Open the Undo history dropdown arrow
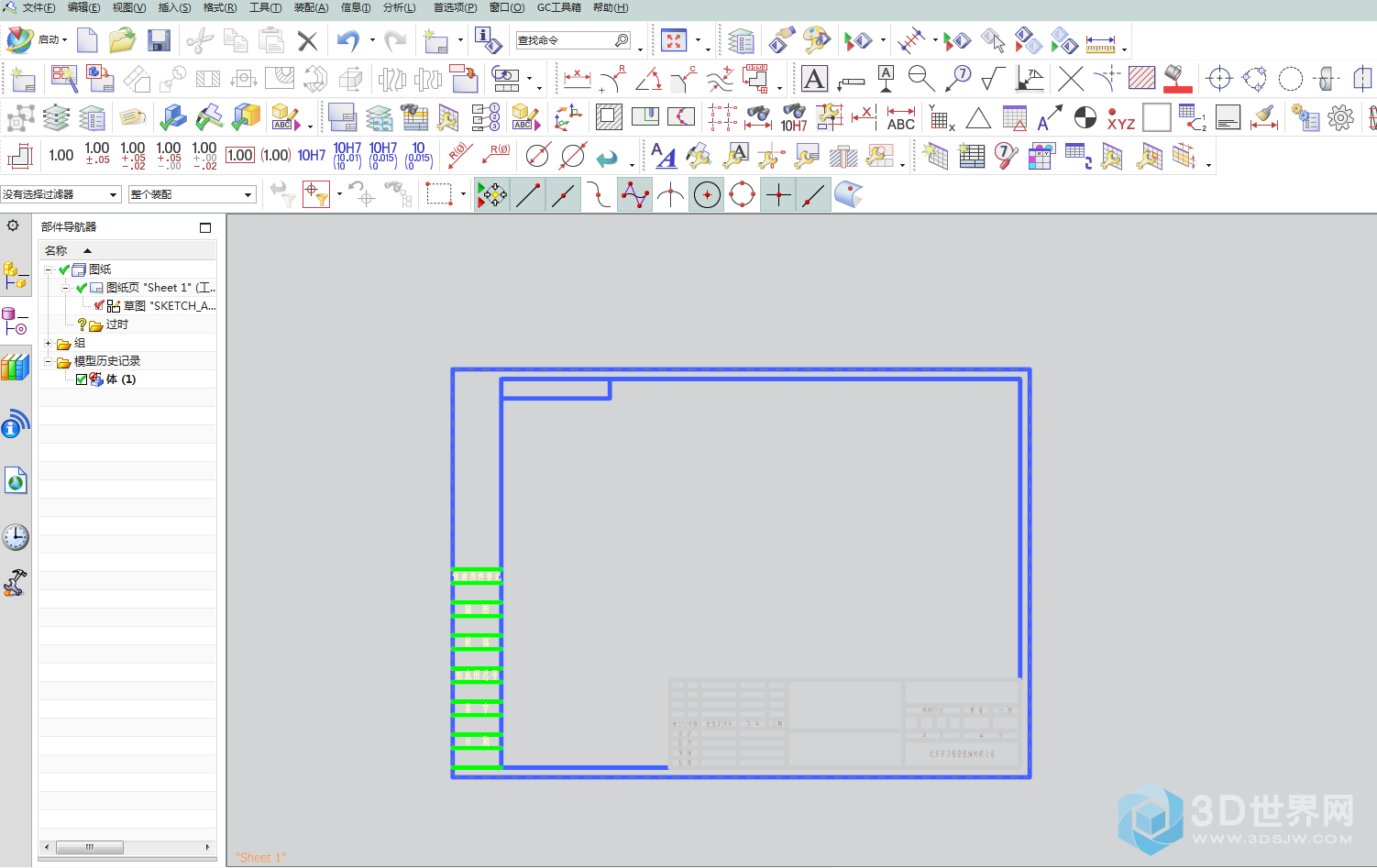Viewport: 1377px width, 868px height. 372,40
